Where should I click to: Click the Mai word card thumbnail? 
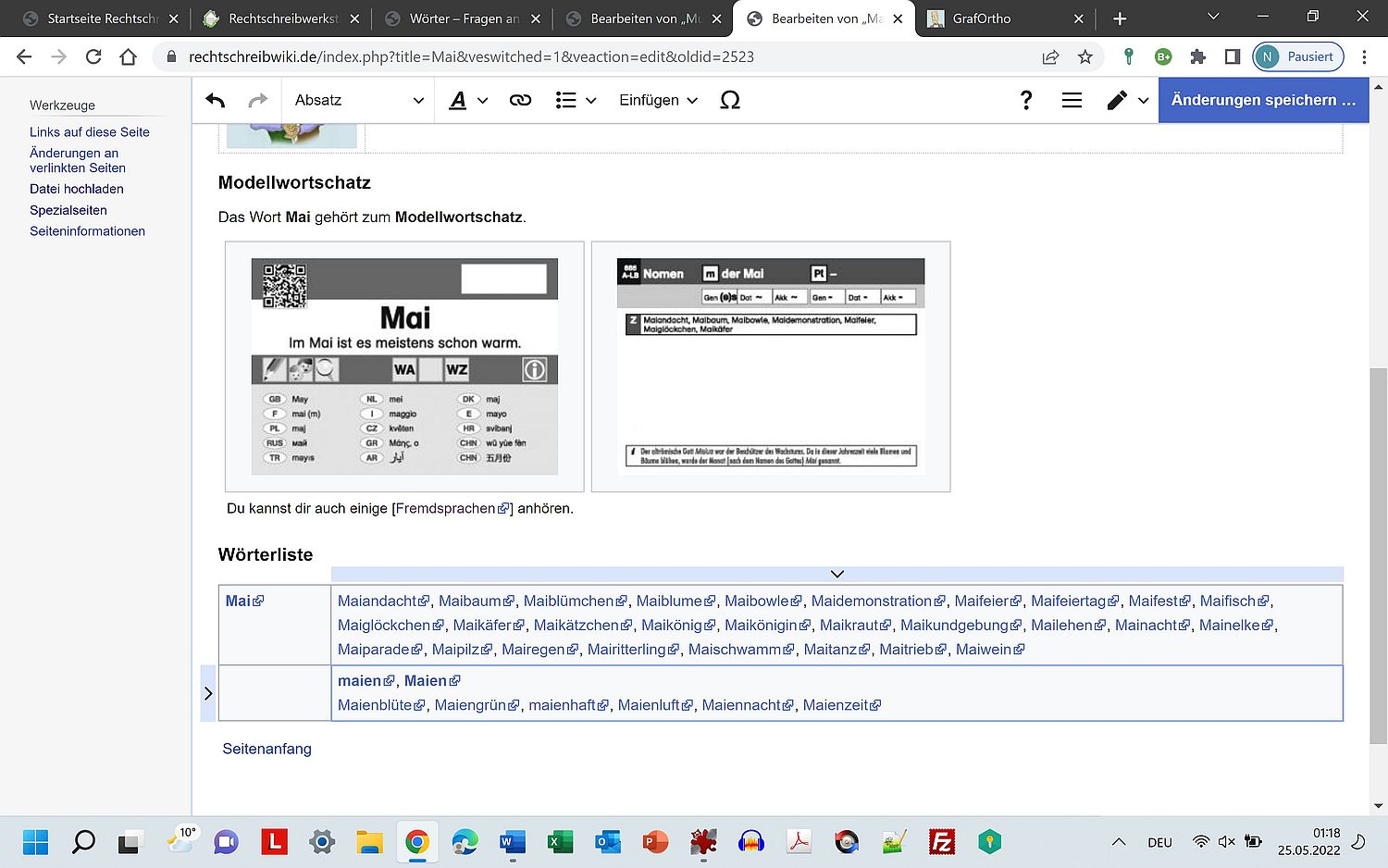[404, 366]
